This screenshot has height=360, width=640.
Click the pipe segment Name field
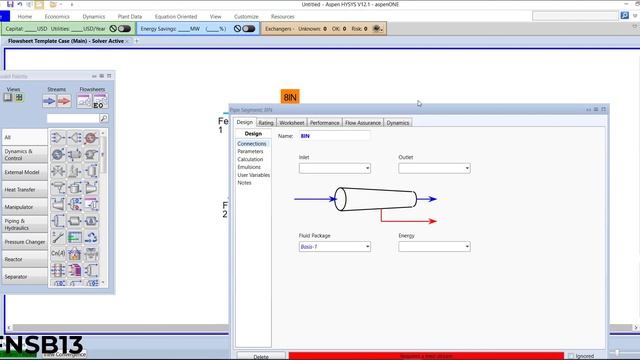(x=334, y=136)
